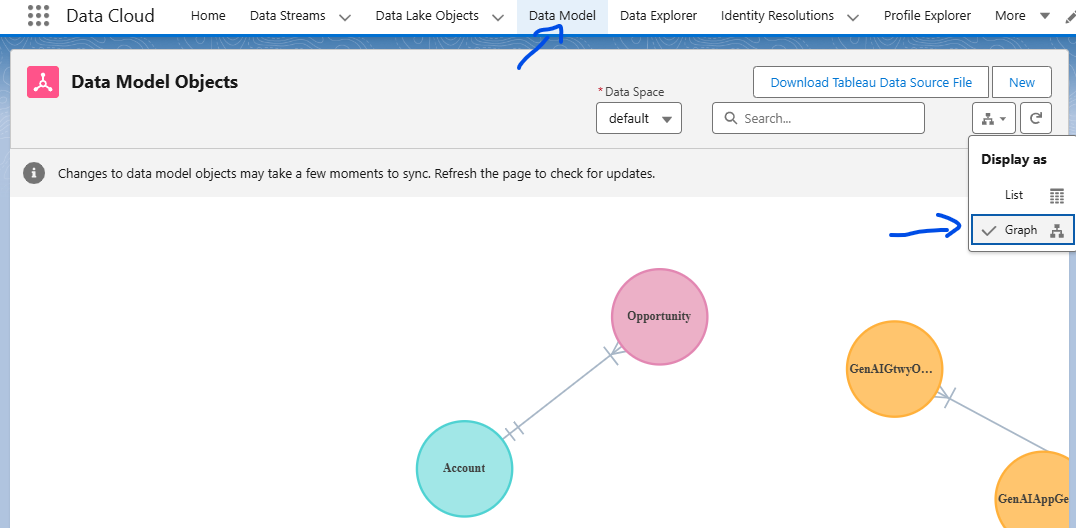Open the App Launcher grid icon
This screenshot has width=1076, height=528.
click(x=38, y=16)
